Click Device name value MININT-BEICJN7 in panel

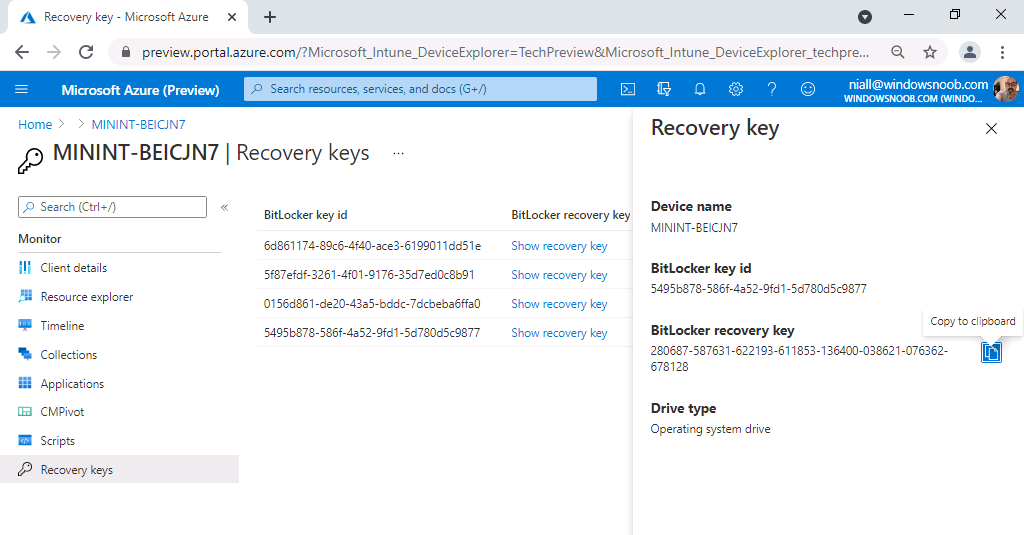pyautogui.click(x=694, y=228)
